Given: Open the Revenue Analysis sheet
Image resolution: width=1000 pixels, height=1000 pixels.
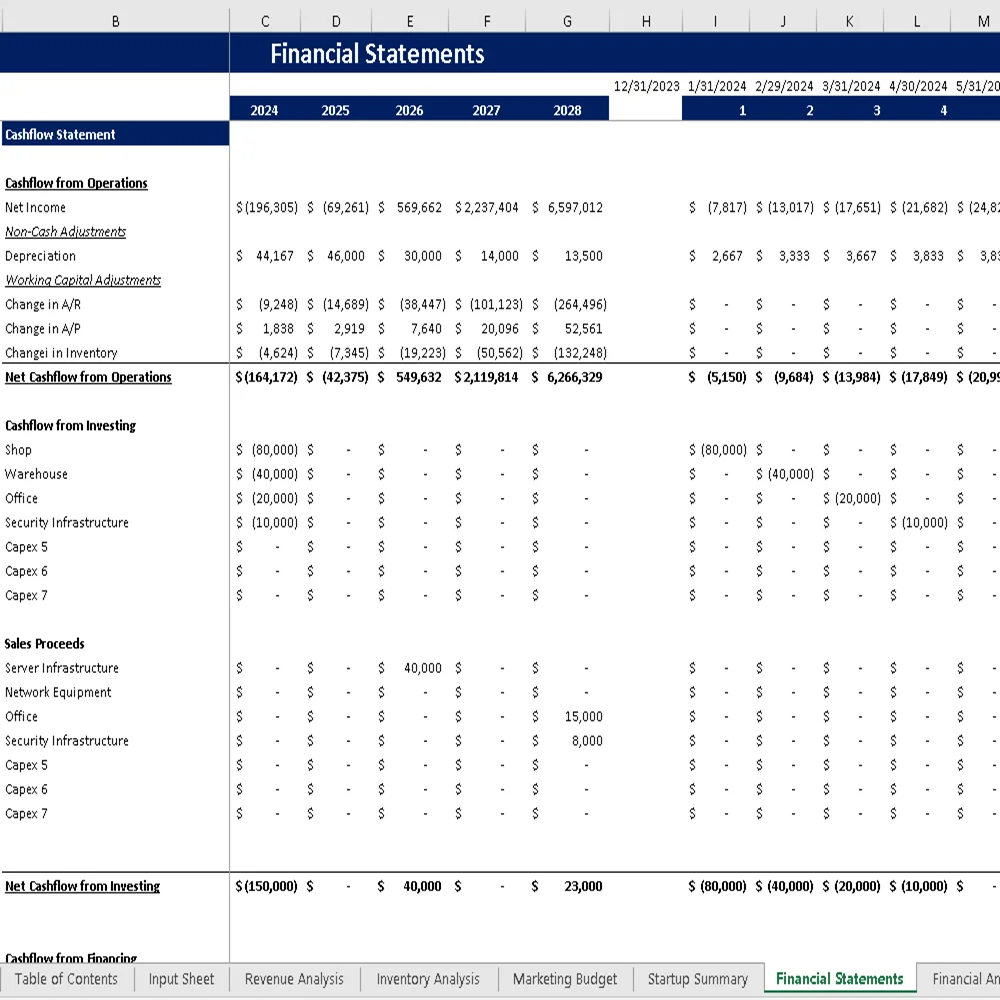Looking at the screenshot, I should (x=293, y=979).
